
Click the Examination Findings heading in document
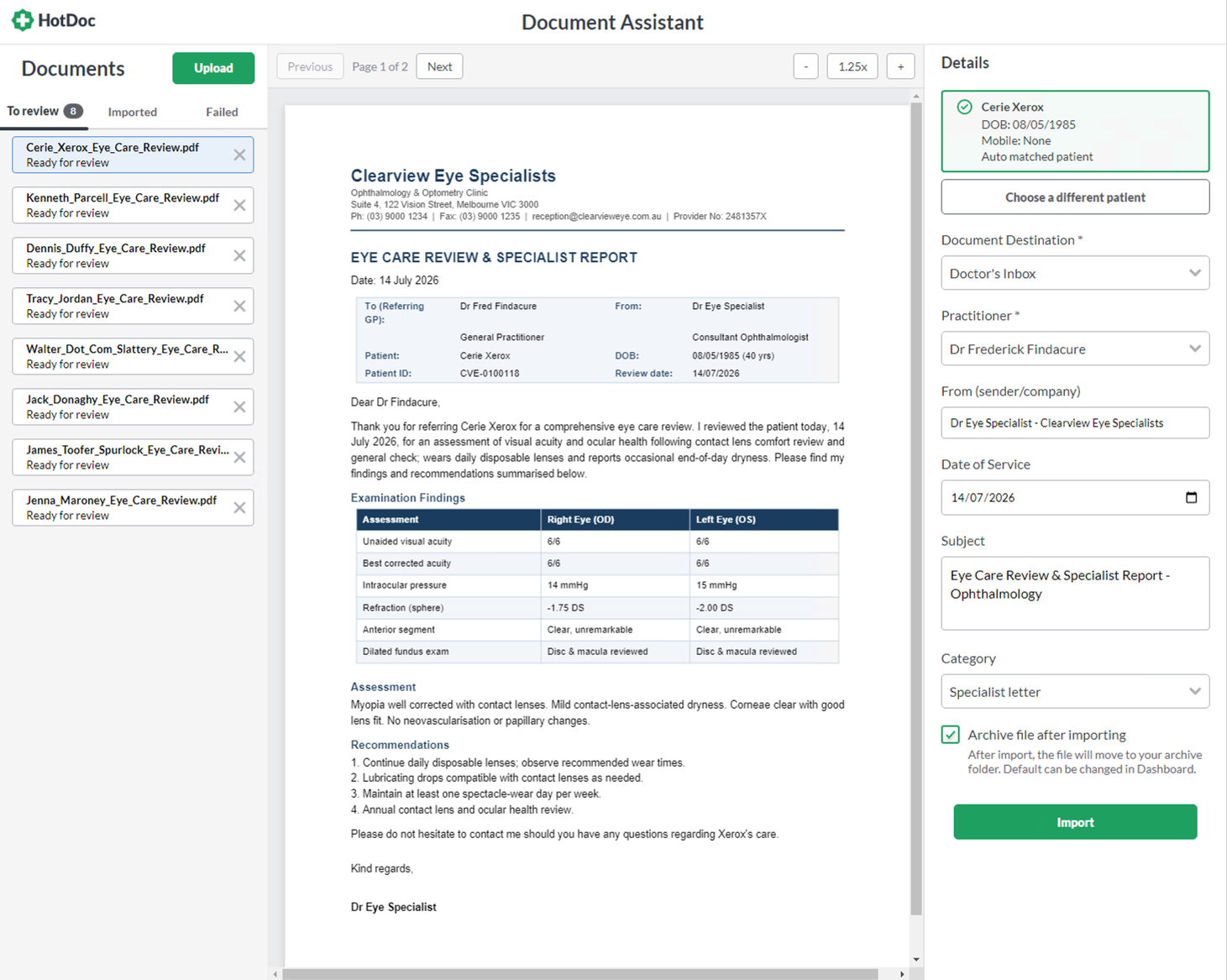coord(407,498)
